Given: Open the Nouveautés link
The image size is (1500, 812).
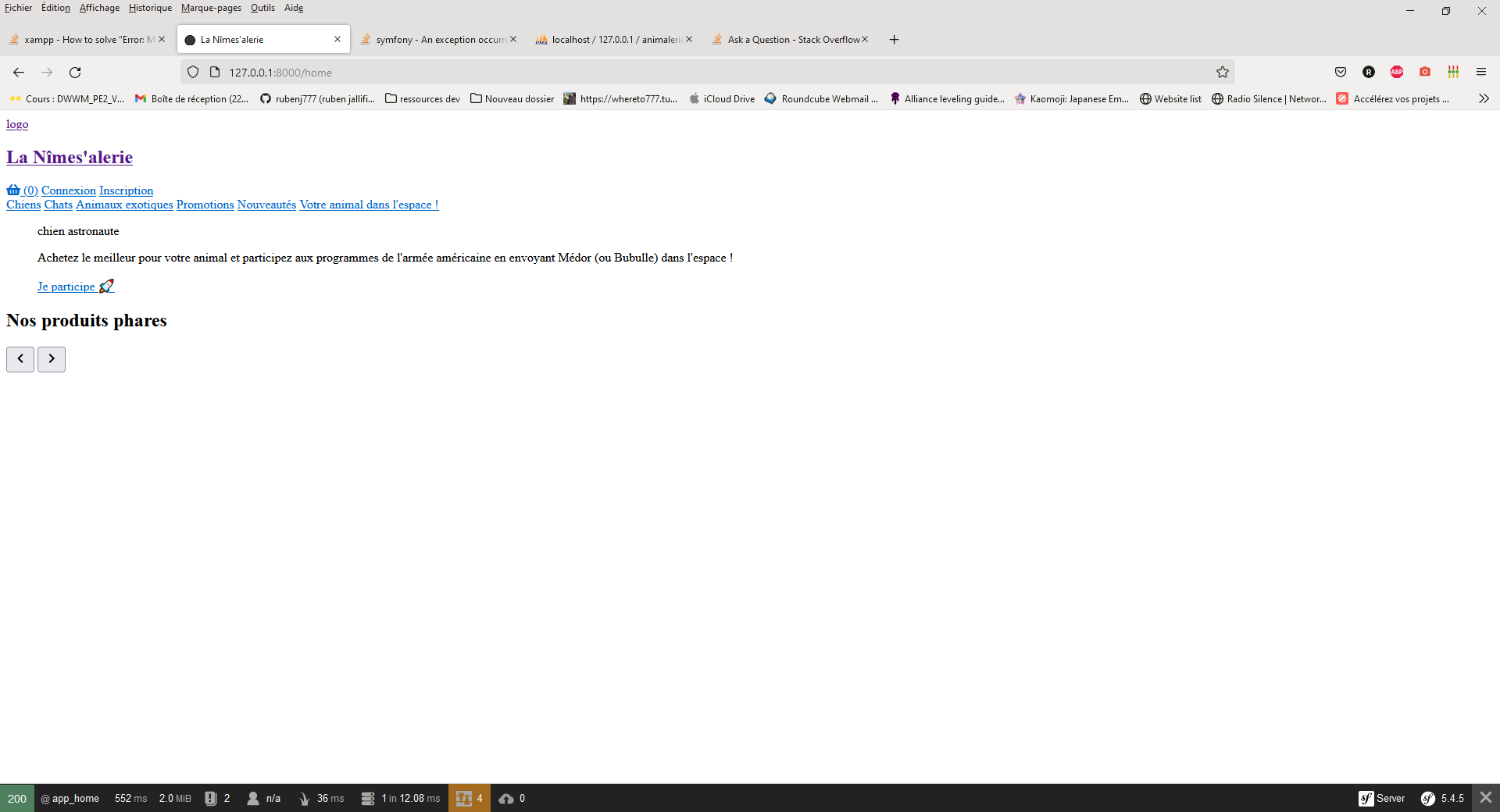Looking at the screenshot, I should click(266, 205).
